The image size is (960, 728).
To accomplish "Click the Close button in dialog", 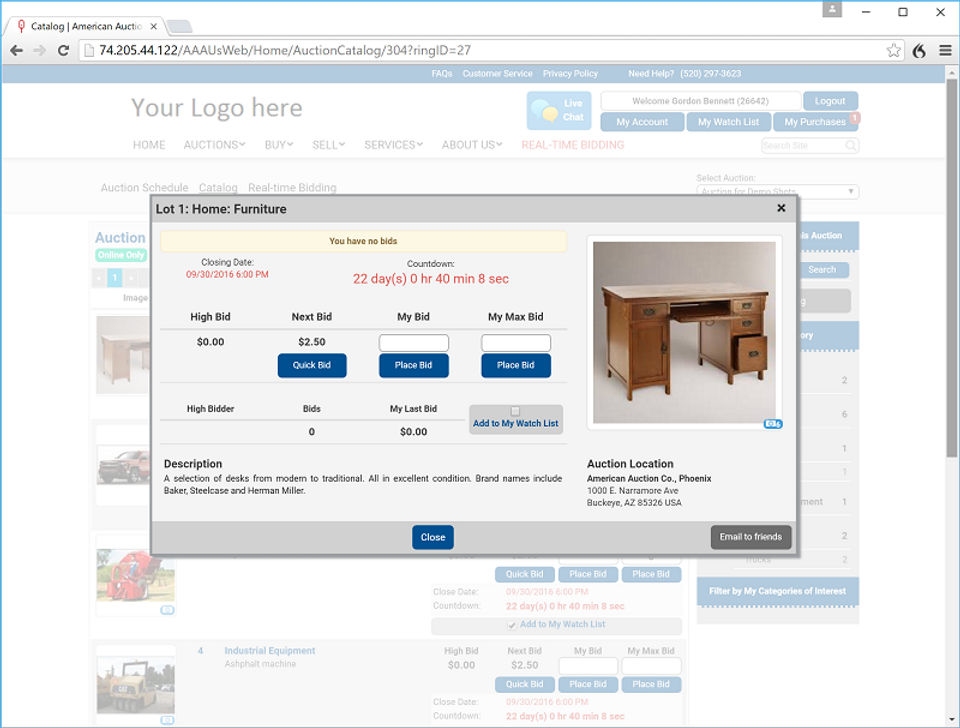I will point(433,537).
